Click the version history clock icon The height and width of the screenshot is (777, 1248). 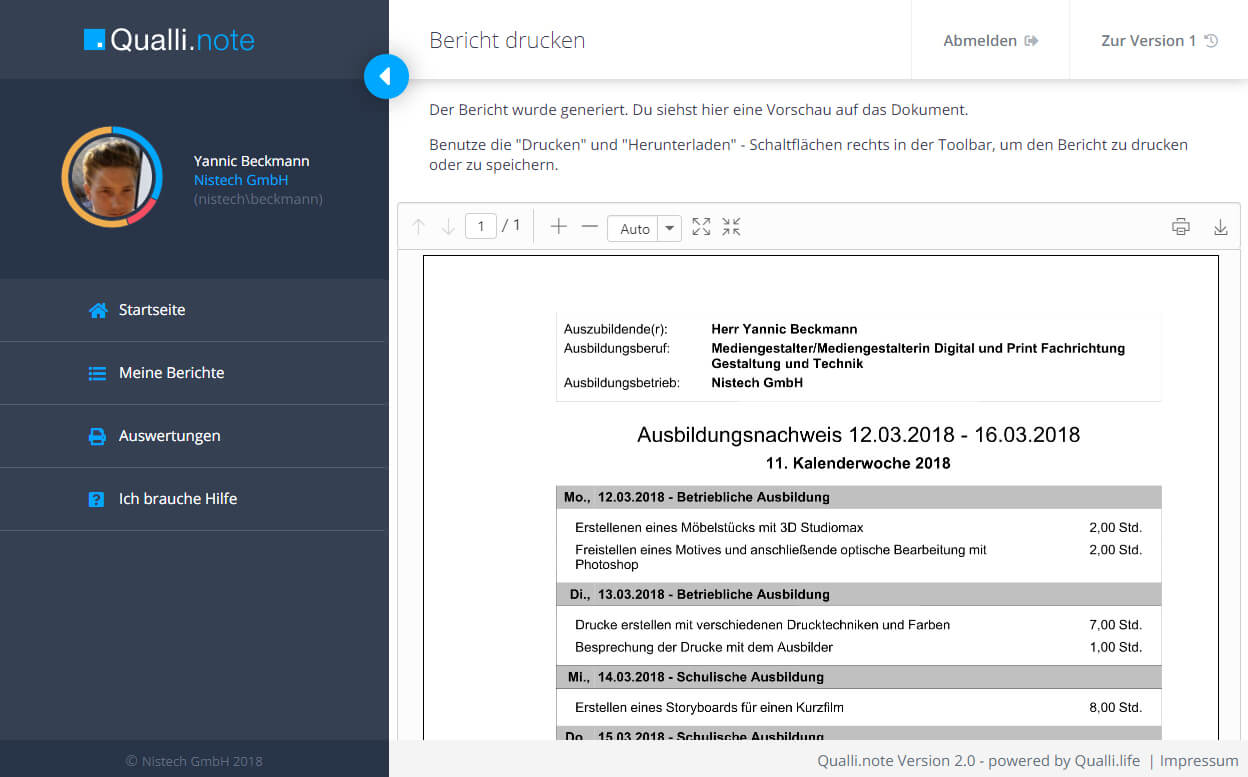[1211, 41]
